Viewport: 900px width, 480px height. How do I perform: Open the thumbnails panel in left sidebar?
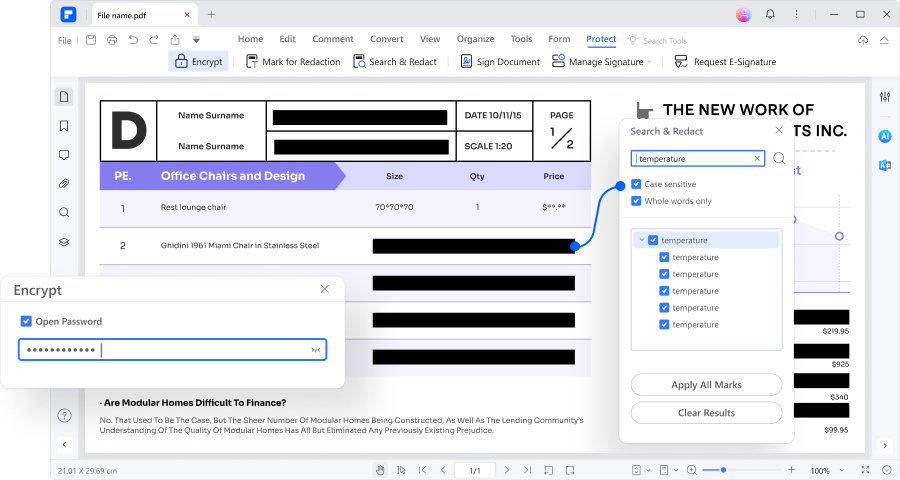pos(64,96)
